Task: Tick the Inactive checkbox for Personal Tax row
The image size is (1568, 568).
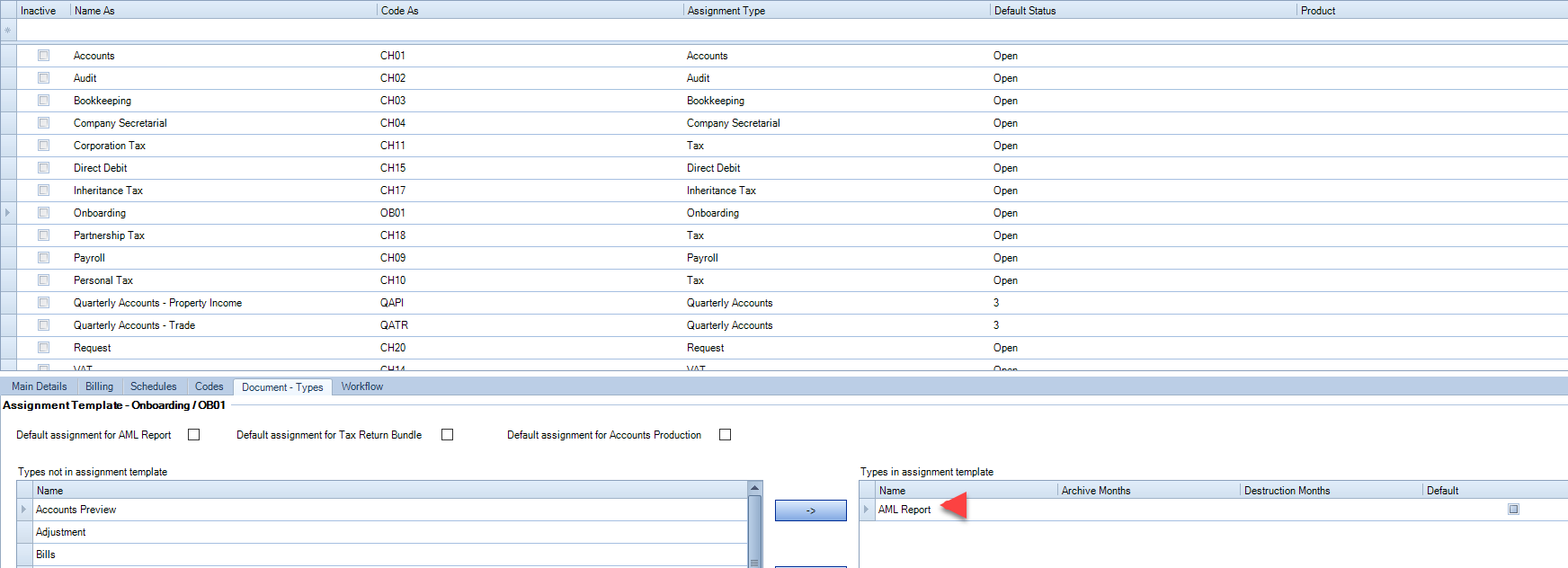Action: (43, 280)
